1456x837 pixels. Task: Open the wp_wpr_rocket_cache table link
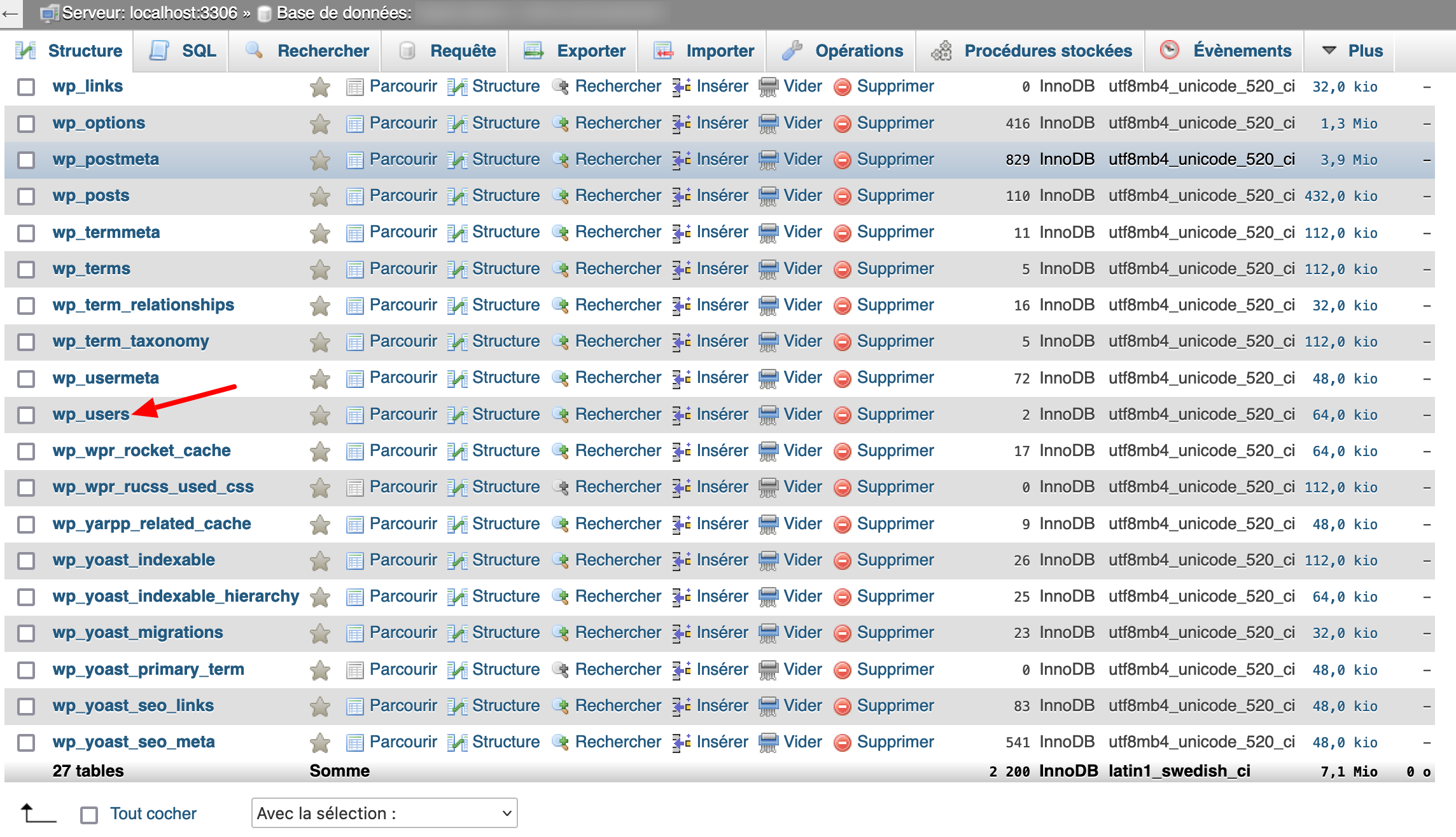pos(141,451)
